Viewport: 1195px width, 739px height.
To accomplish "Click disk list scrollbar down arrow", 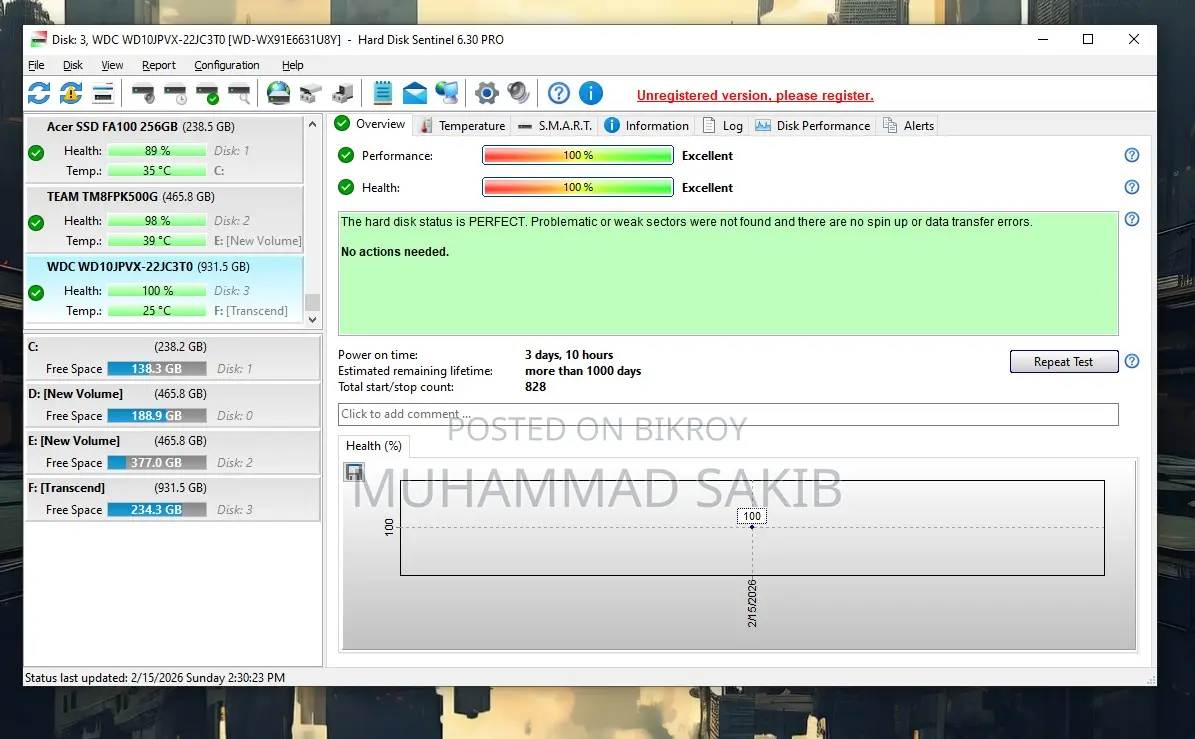I will point(312,320).
